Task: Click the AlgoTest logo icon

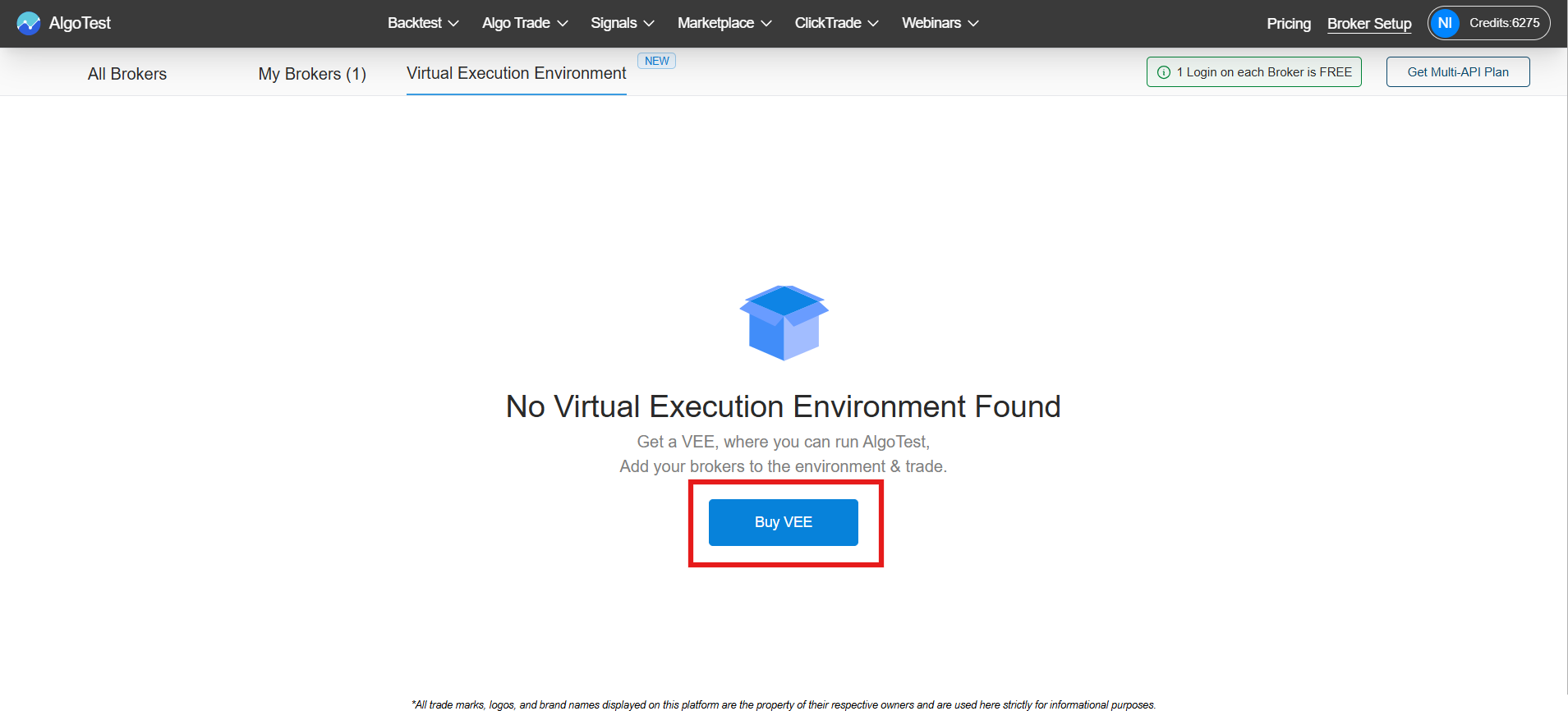Action: point(28,23)
